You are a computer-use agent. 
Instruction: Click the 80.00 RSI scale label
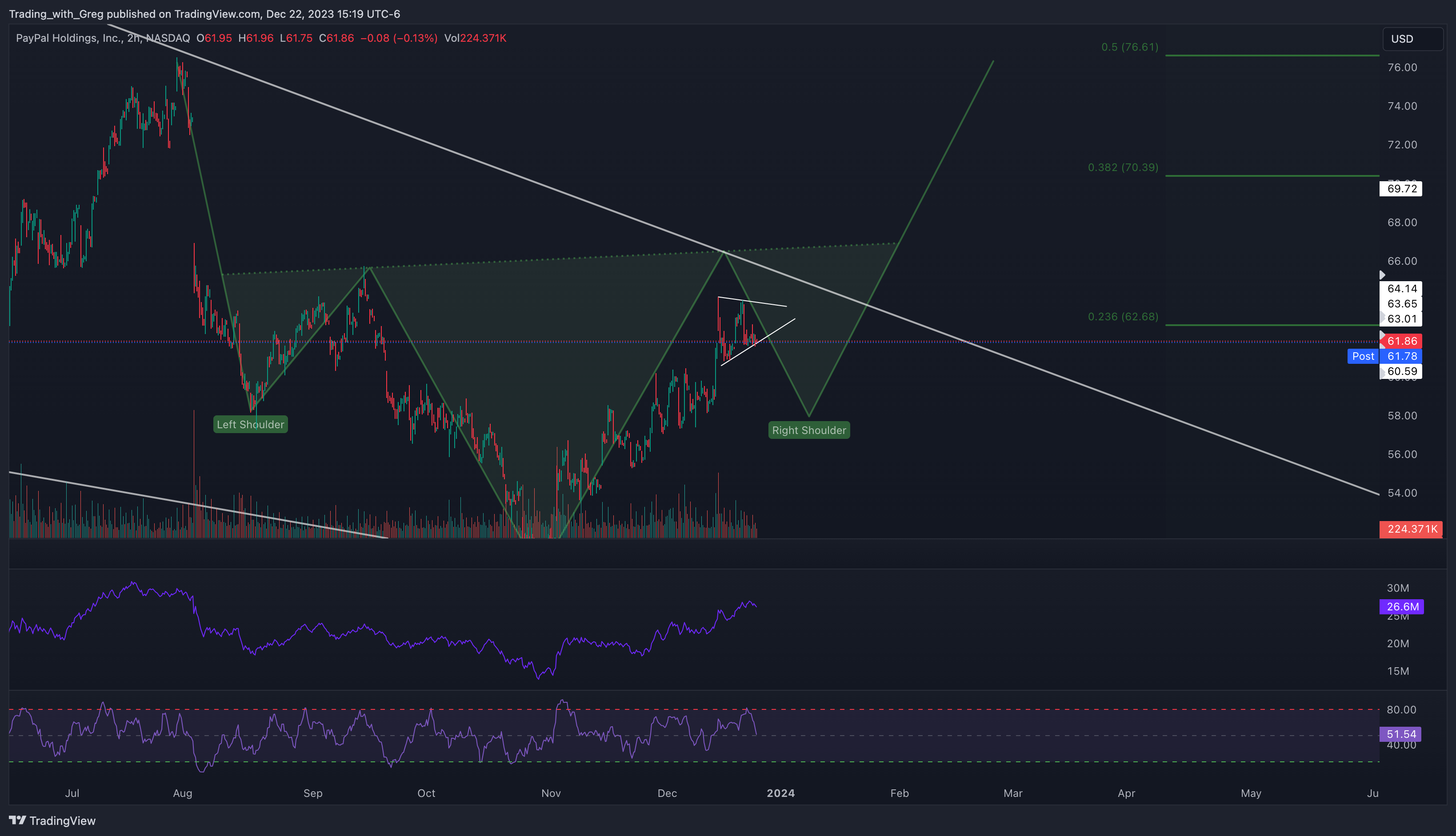1401,710
